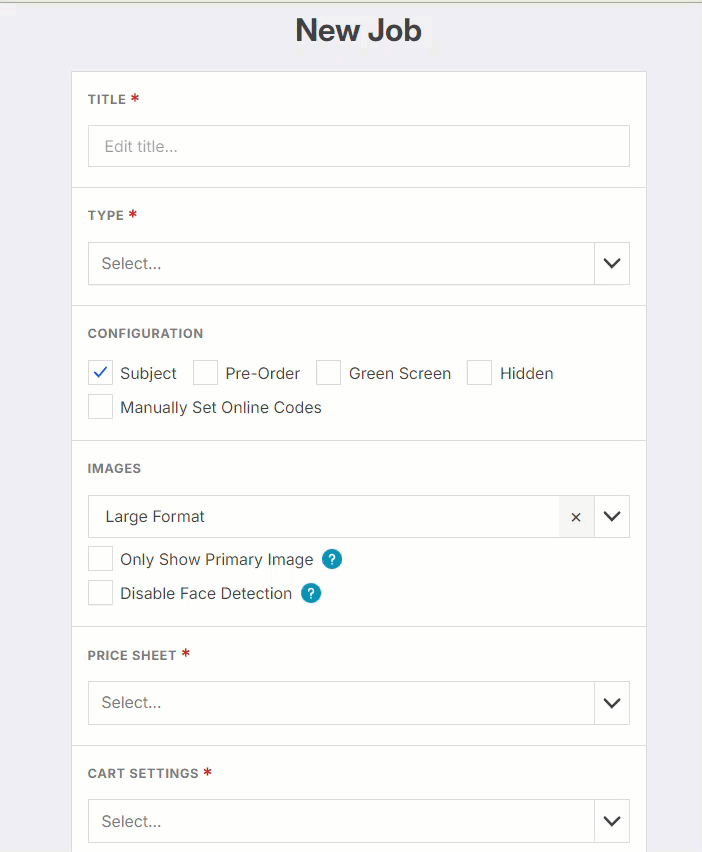Click the New Job heading
This screenshot has height=852, width=702.
358,31
